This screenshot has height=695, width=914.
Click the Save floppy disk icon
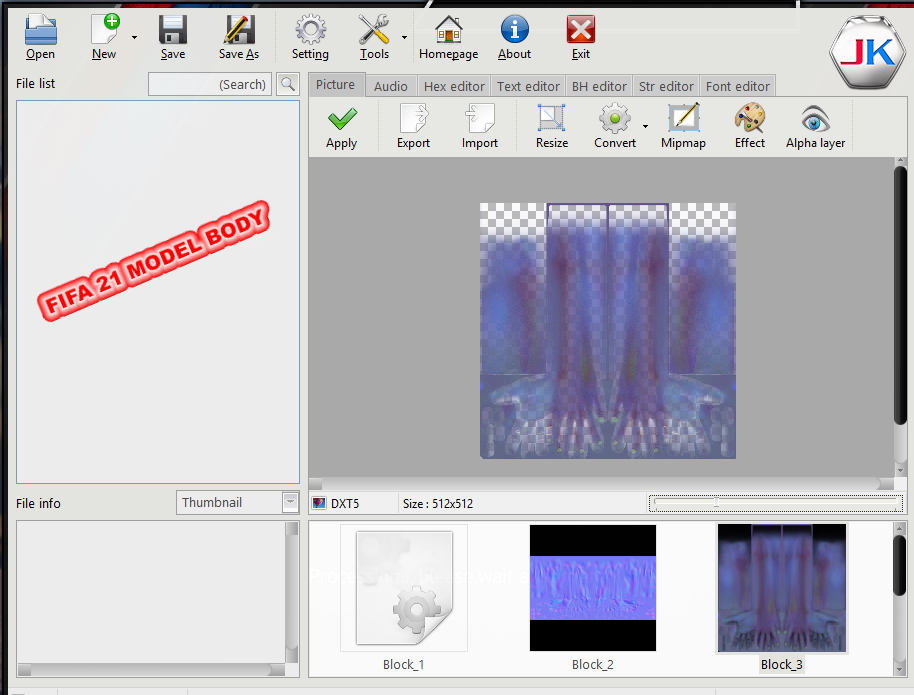point(173,29)
